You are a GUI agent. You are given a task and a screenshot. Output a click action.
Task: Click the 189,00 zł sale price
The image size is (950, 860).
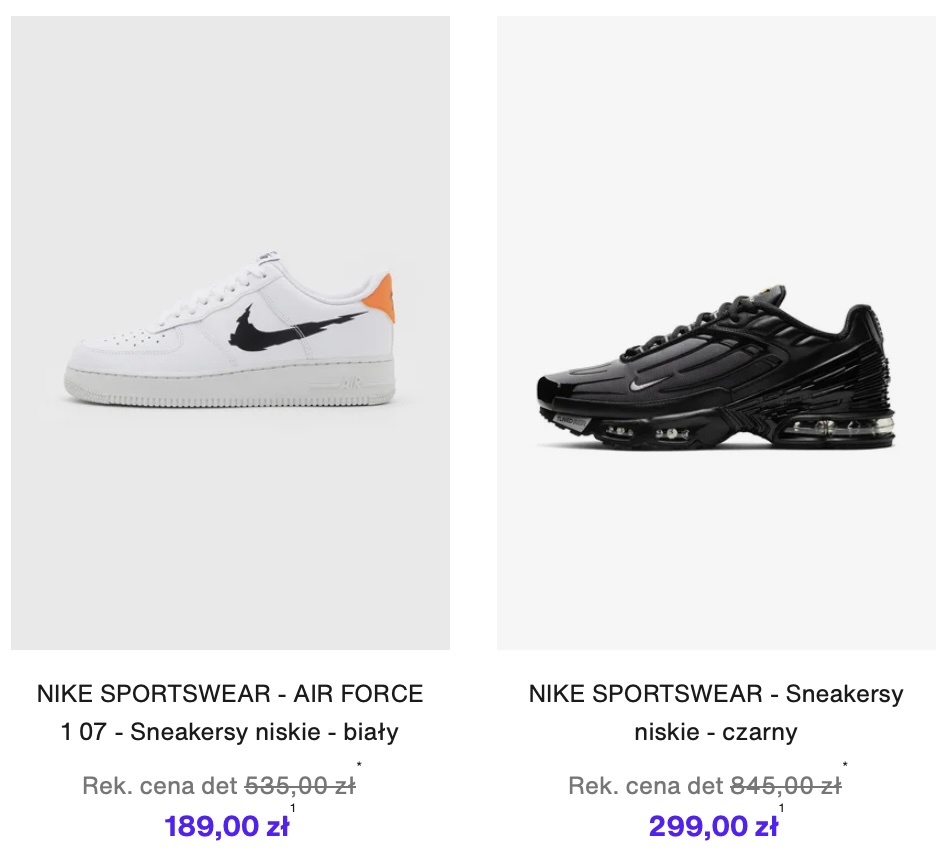coord(227,826)
